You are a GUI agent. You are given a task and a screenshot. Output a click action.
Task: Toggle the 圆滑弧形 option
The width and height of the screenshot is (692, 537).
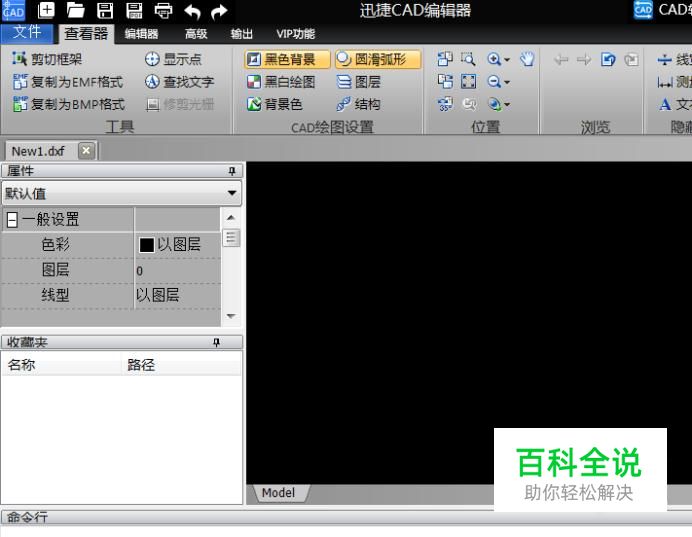pyautogui.click(x=378, y=59)
